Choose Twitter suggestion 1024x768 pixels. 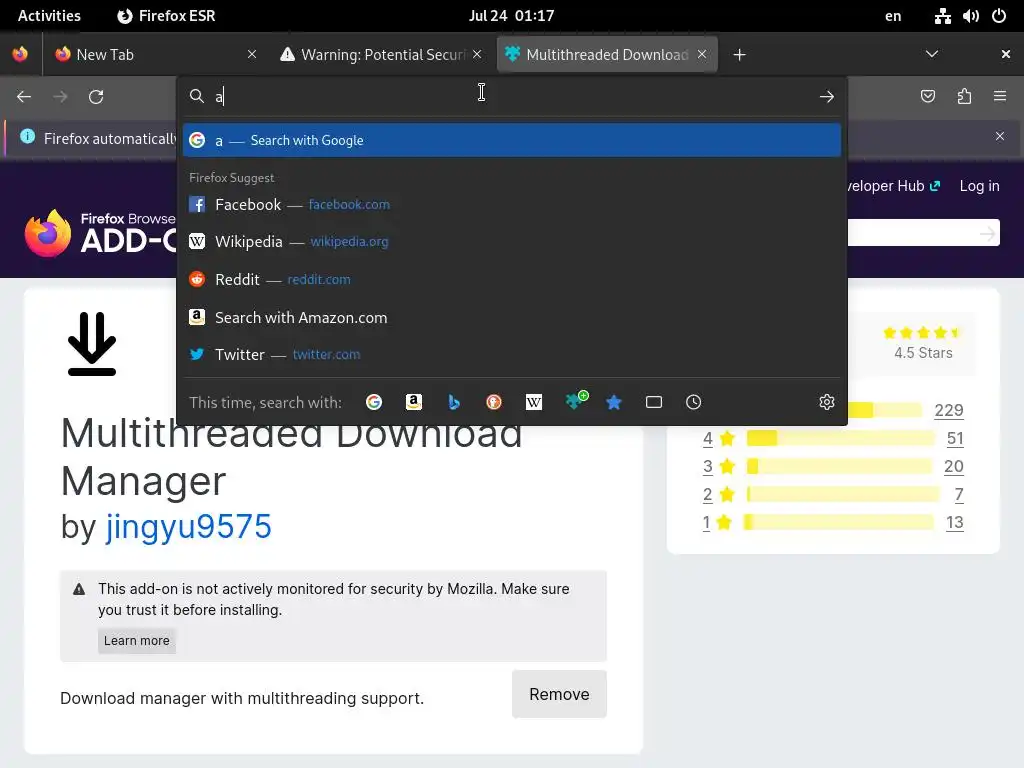coord(512,355)
